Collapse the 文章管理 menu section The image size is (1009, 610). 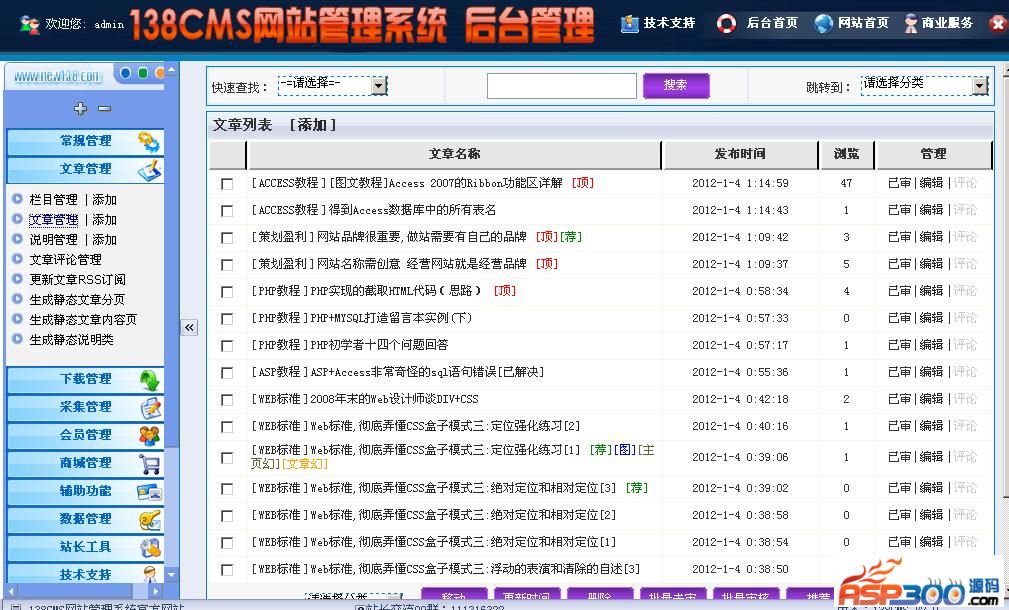click(x=86, y=170)
